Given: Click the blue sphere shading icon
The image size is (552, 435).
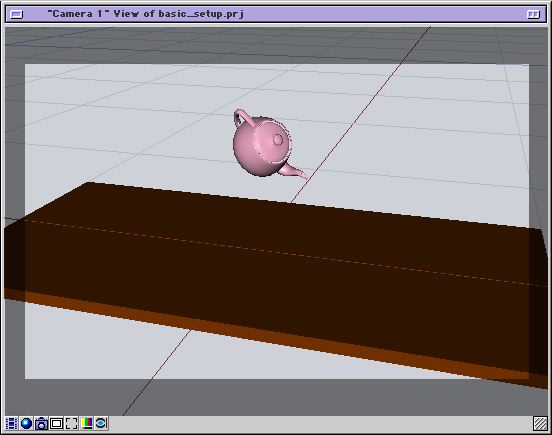Looking at the screenshot, I should [x=26, y=423].
